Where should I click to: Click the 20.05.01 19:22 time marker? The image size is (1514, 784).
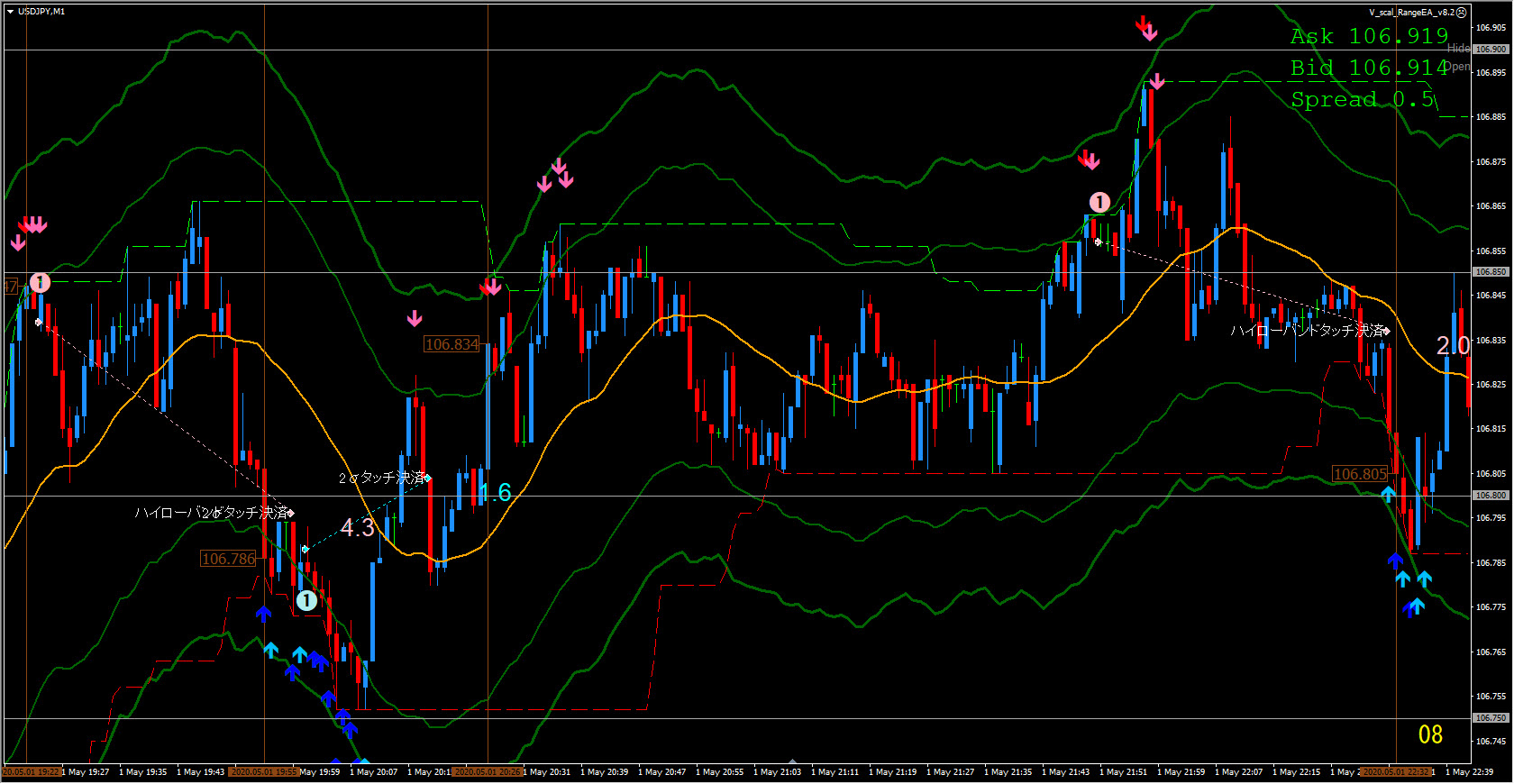tap(31, 772)
